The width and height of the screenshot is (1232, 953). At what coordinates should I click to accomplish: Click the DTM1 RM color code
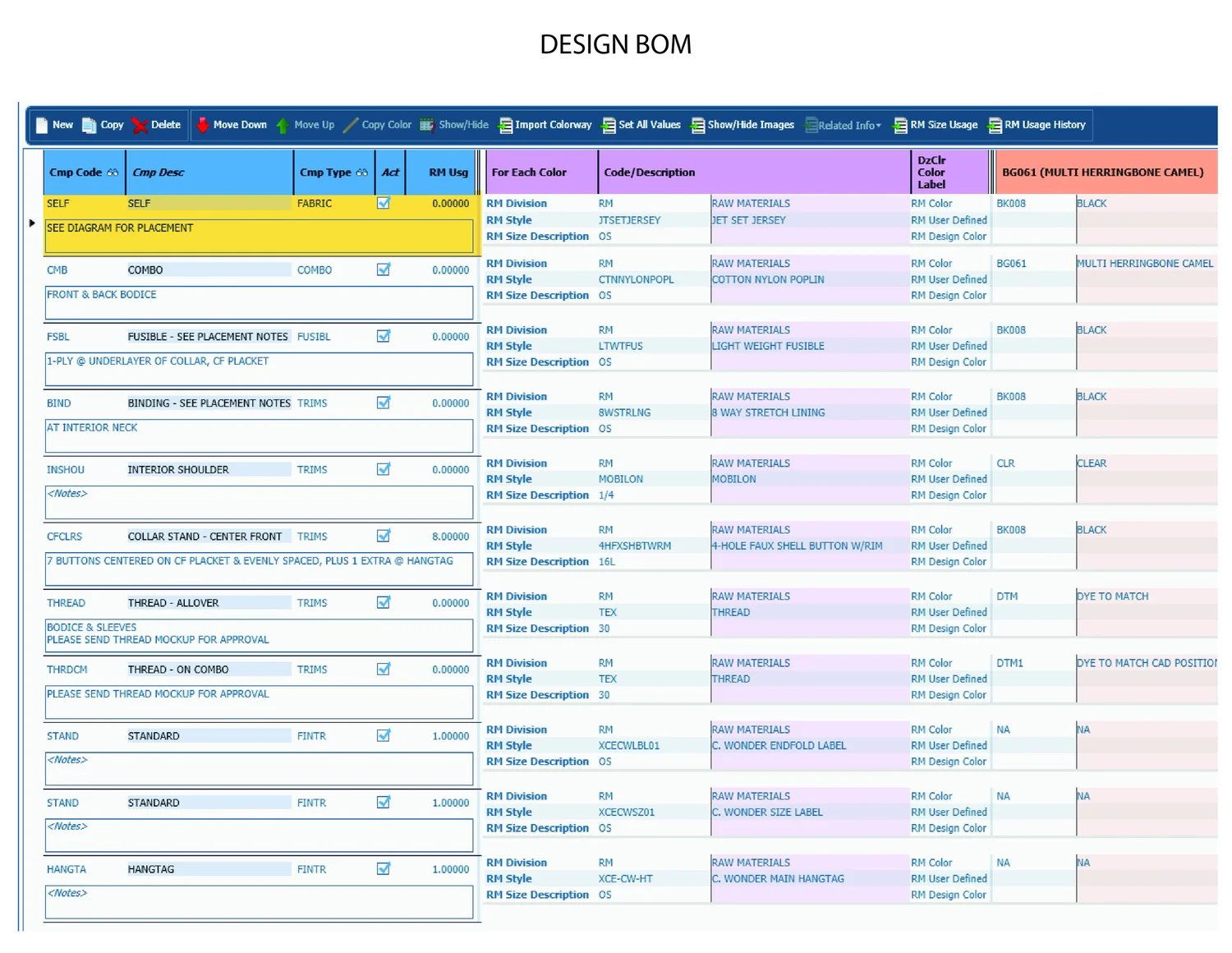click(1009, 663)
